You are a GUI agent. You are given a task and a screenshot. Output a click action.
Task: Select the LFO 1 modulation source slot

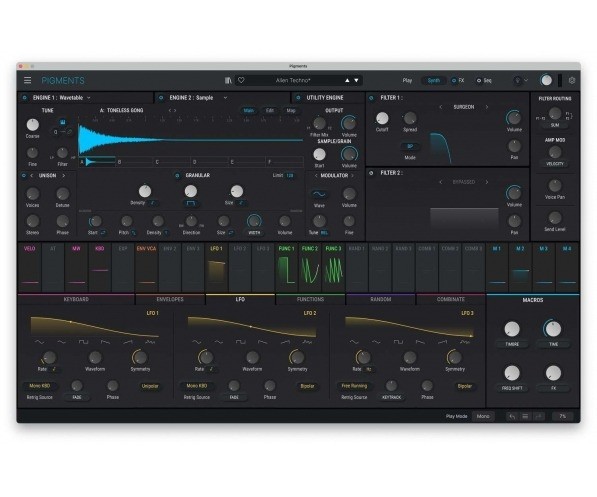click(216, 267)
